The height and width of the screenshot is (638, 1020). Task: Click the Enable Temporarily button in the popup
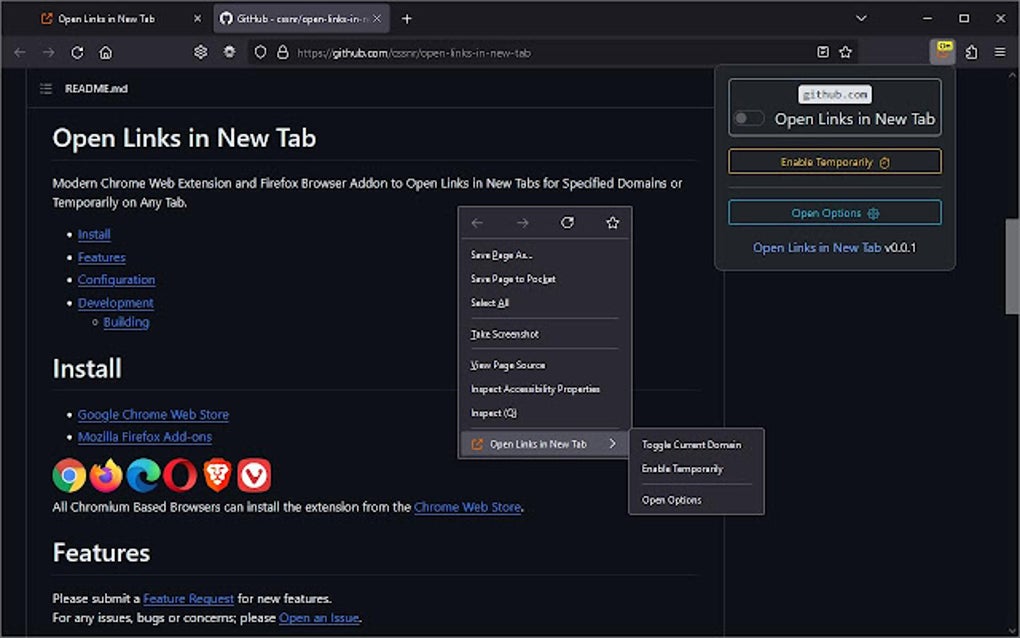click(x=834, y=161)
